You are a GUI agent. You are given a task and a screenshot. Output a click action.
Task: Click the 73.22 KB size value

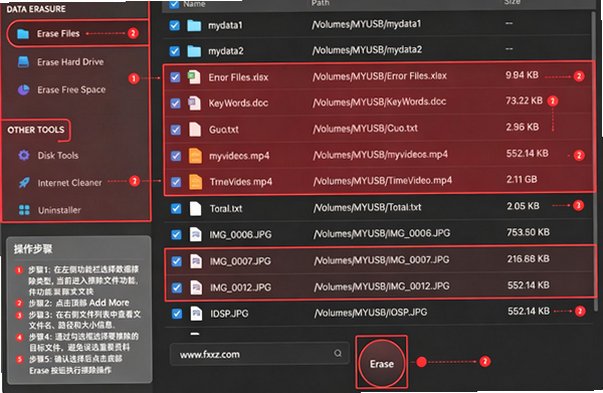(524, 101)
